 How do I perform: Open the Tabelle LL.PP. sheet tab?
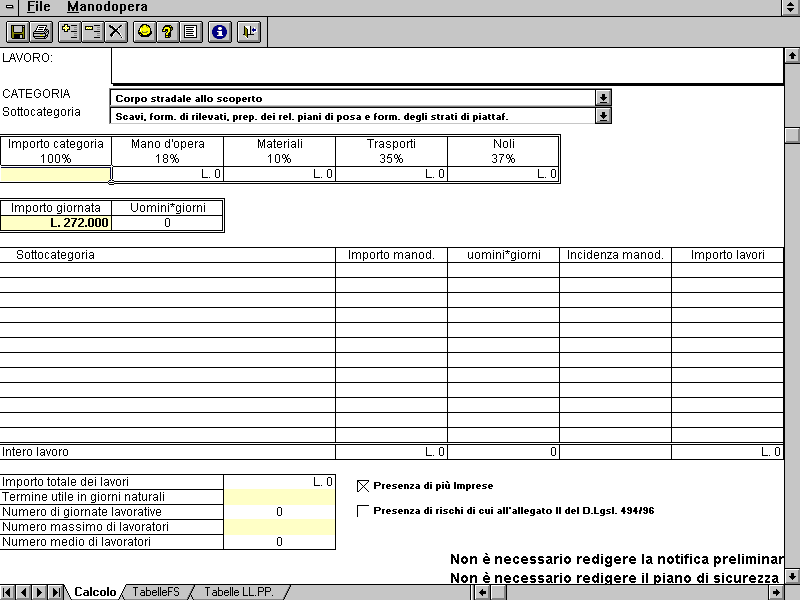(239, 592)
